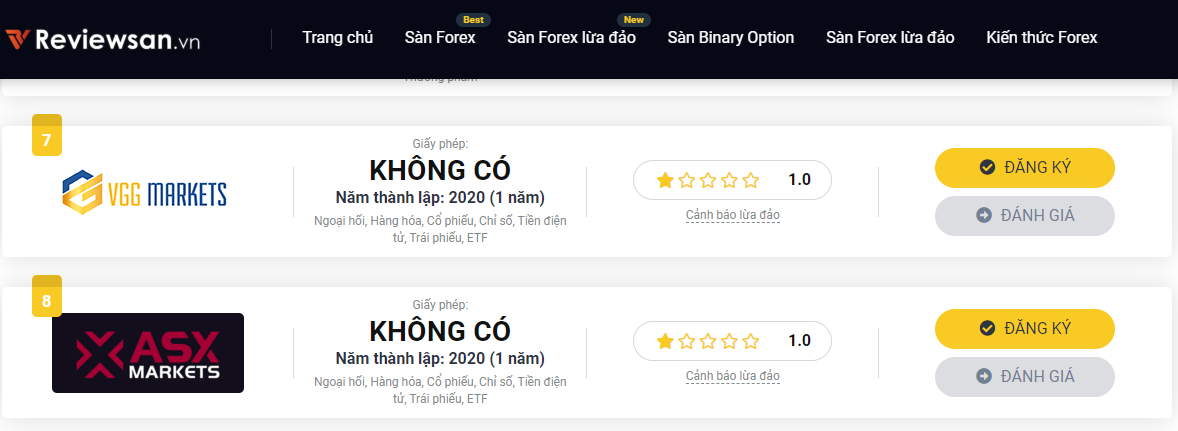Click ĐĂNG KÝ button for ASX Markets

click(1025, 329)
